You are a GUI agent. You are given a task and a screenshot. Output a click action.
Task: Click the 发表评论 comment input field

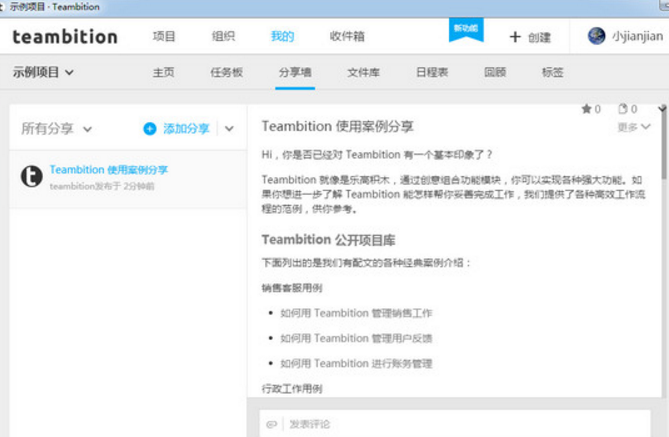pos(455,424)
